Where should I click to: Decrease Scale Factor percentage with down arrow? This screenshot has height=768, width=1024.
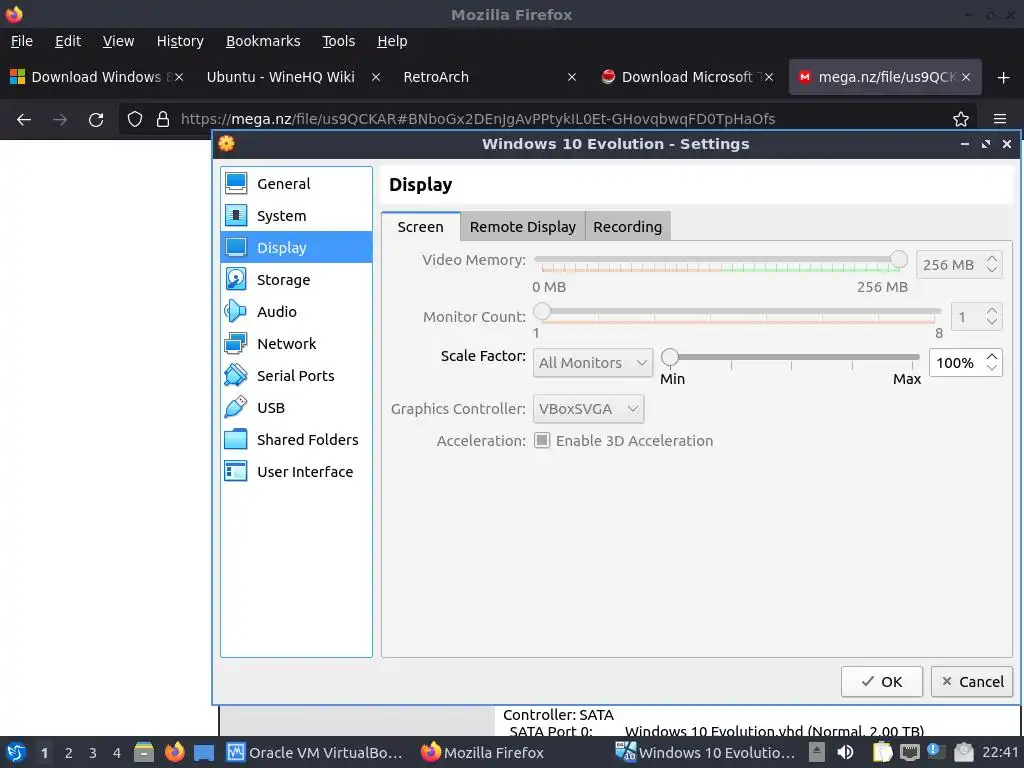click(992, 368)
